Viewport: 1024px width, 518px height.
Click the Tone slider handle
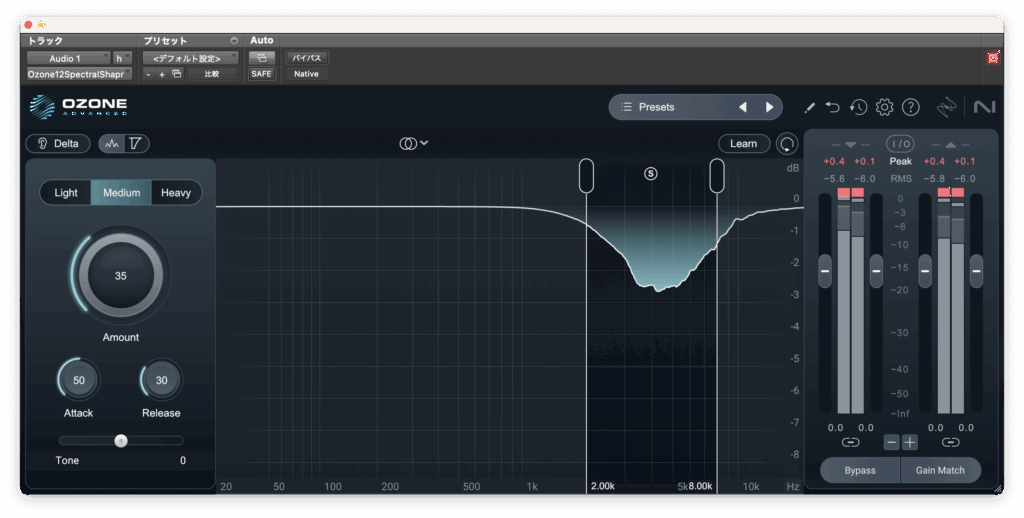click(121, 440)
